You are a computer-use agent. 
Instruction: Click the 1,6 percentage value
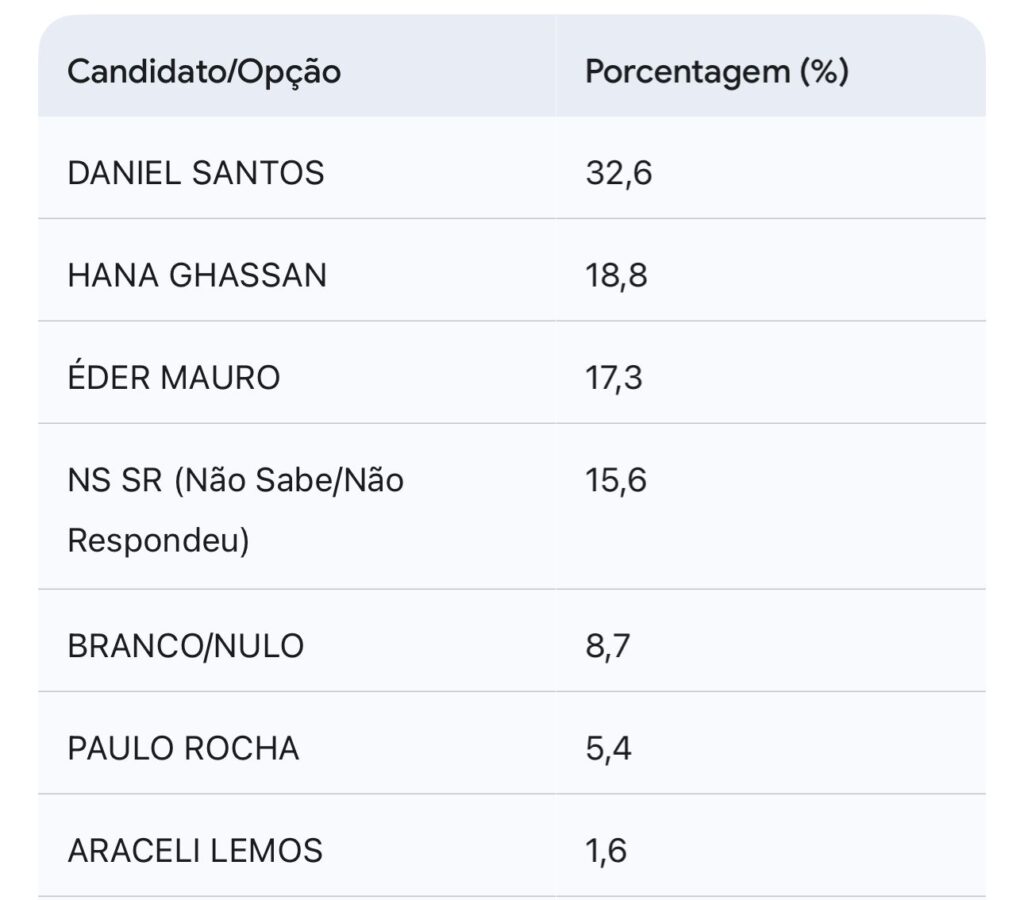pyautogui.click(x=607, y=851)
